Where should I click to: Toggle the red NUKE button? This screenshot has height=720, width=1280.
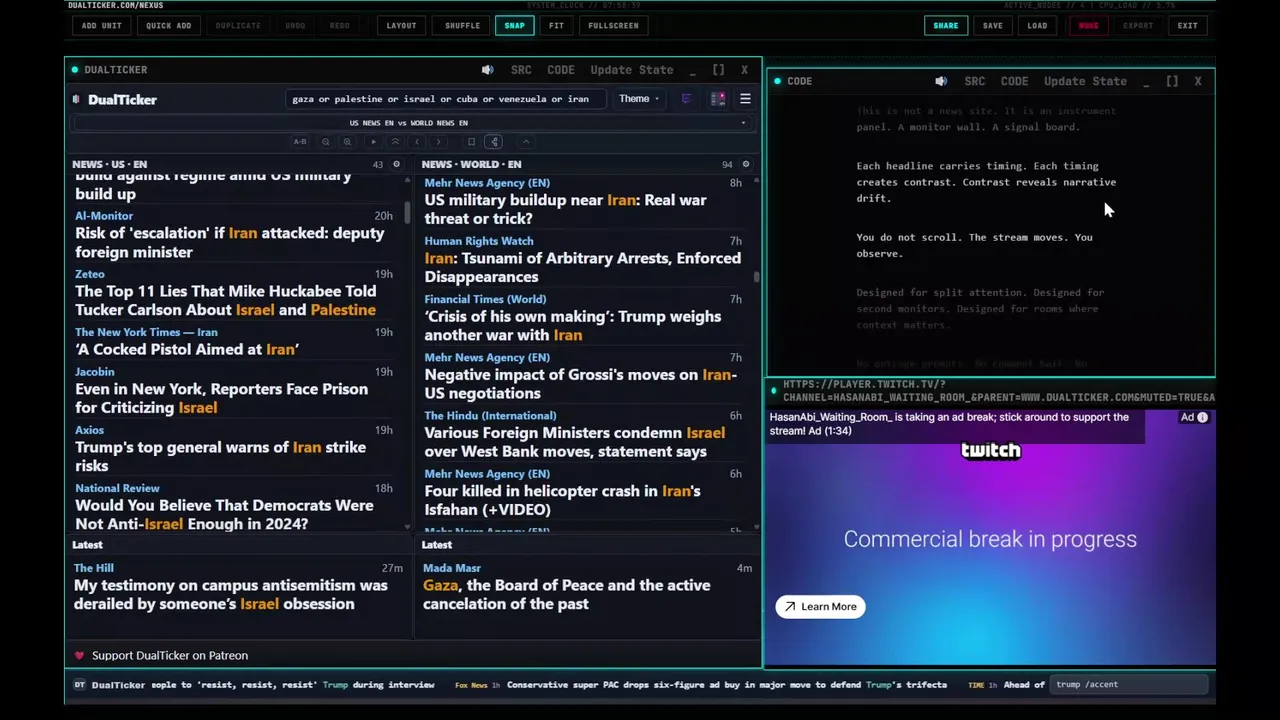click(x=1088, y=26)
